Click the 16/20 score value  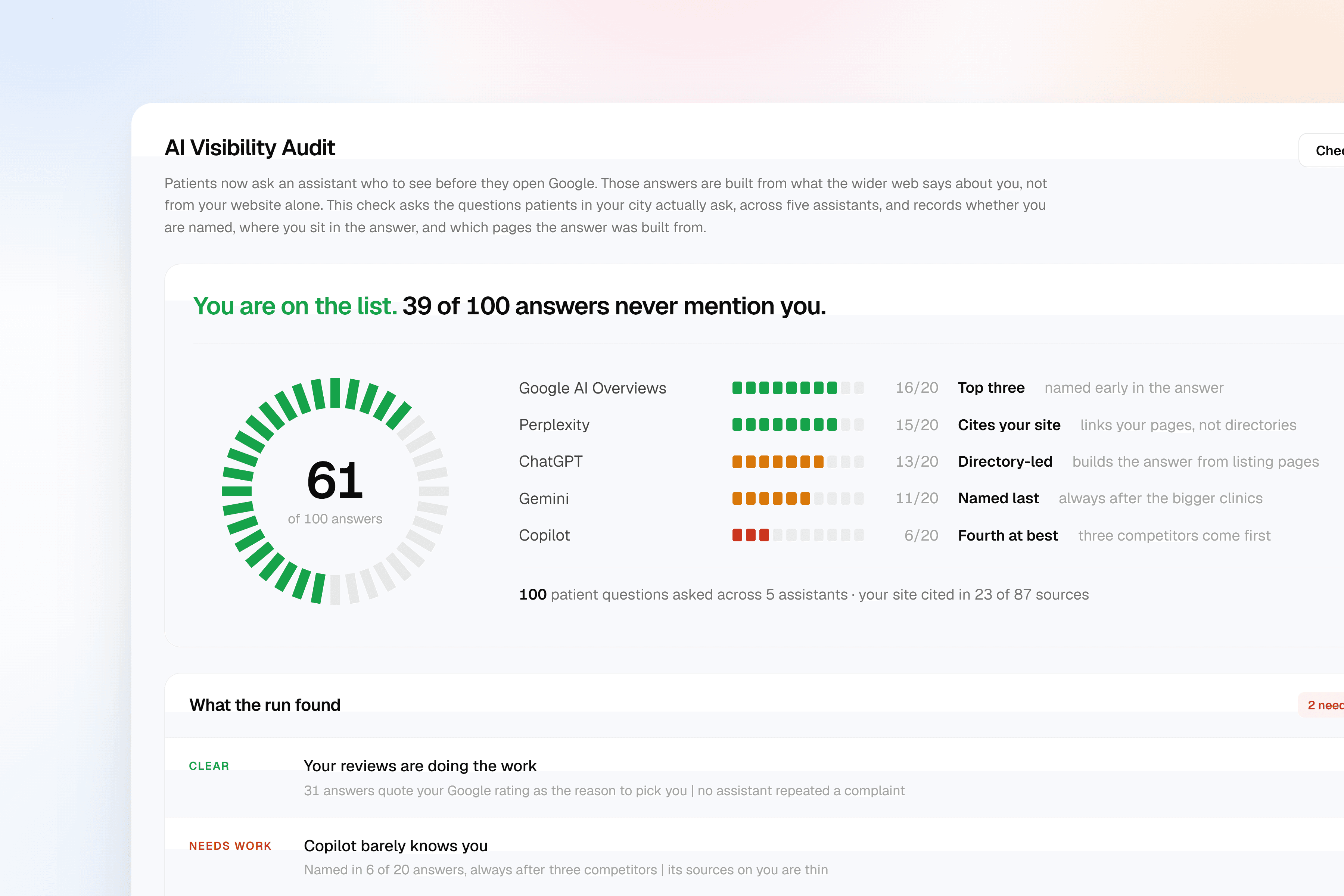tap(917, 388)
